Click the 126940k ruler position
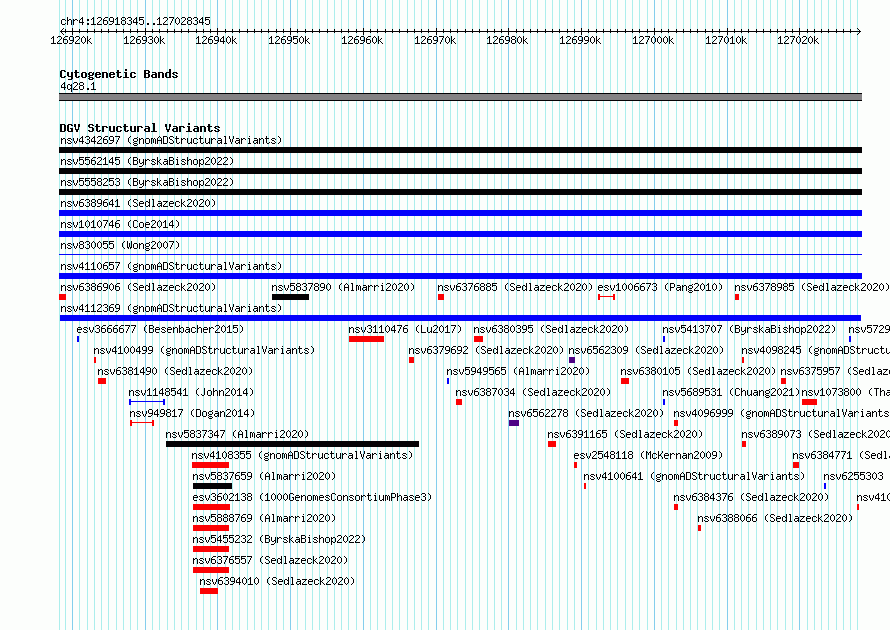Screen dimensions: 890x630 point(216,40)
